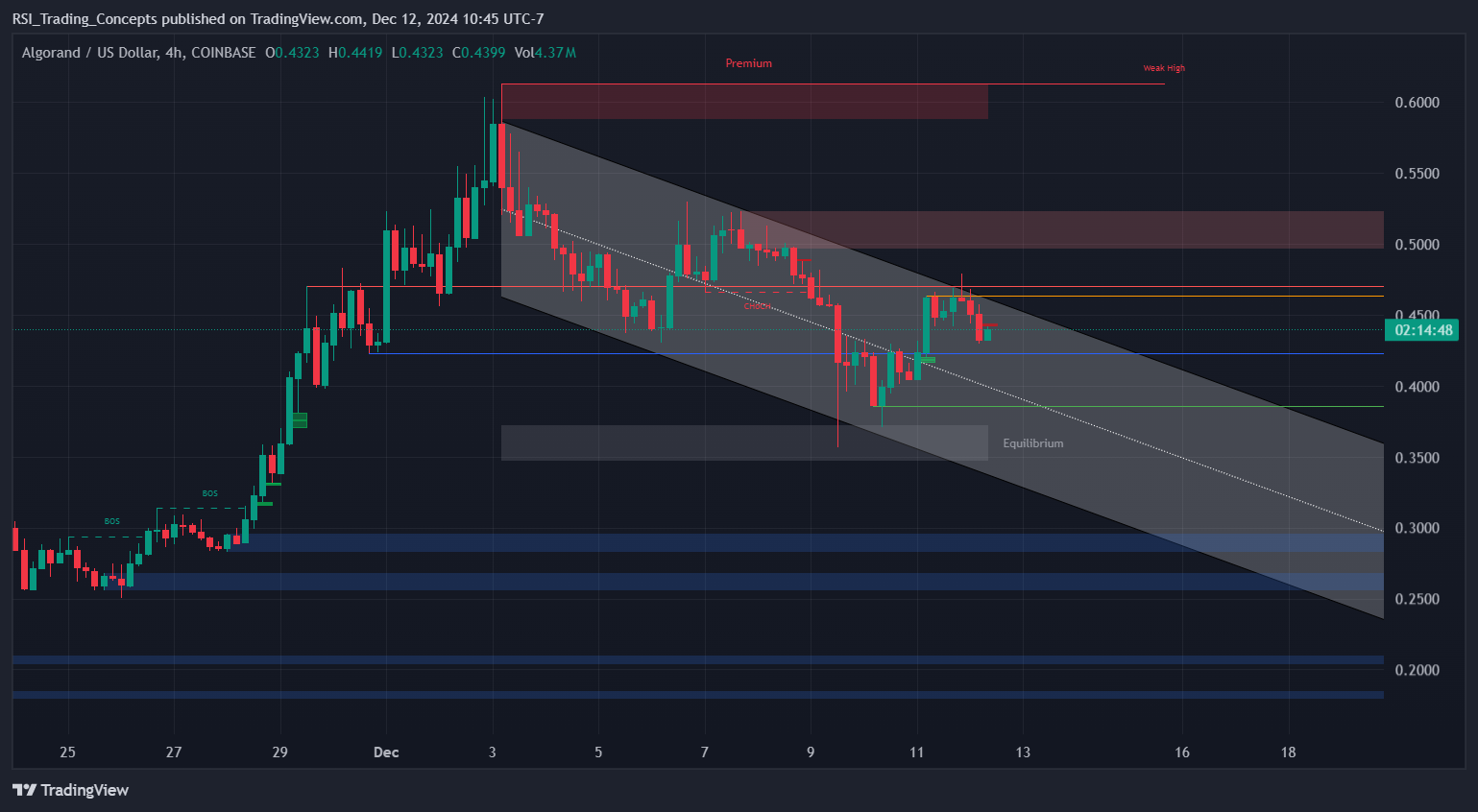Click the CHoCH label on chart
1478x812 pixels.
click(757, 306)
